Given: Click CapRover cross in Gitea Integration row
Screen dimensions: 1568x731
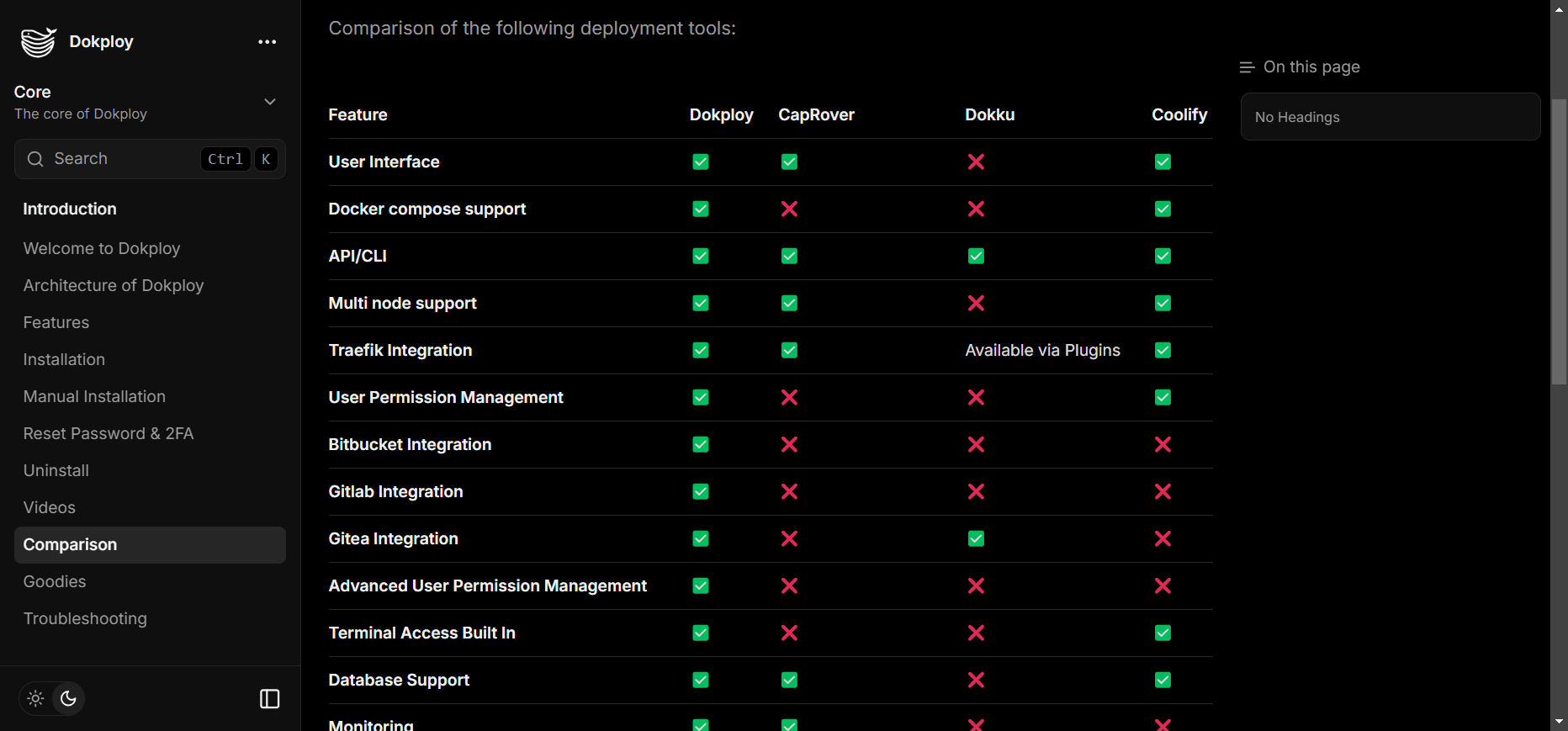Looking at the screenshot, I should tap(789, 538).
